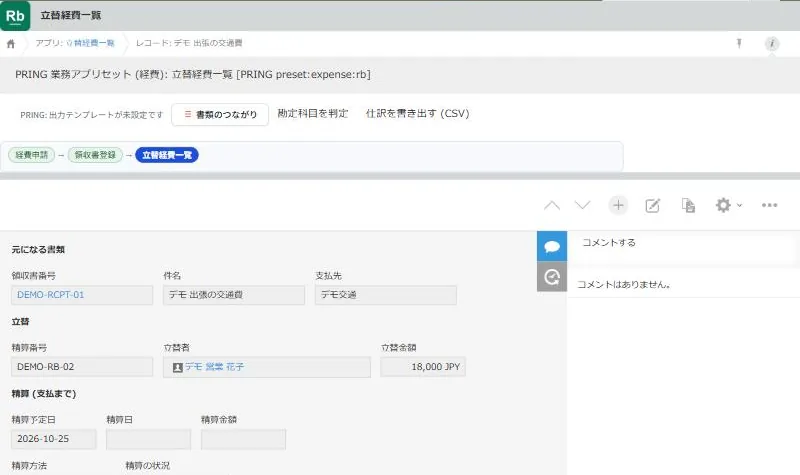Pin this record with the pin icon
The height and width of the screenshot is (475, 800).
coord(739,43)
